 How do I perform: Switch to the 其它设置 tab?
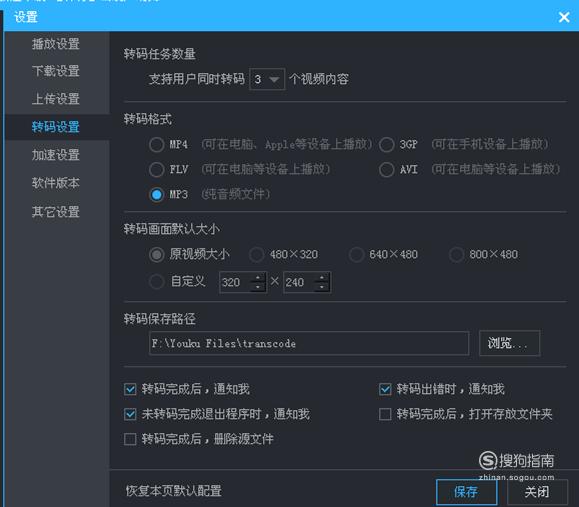(56, 212)
